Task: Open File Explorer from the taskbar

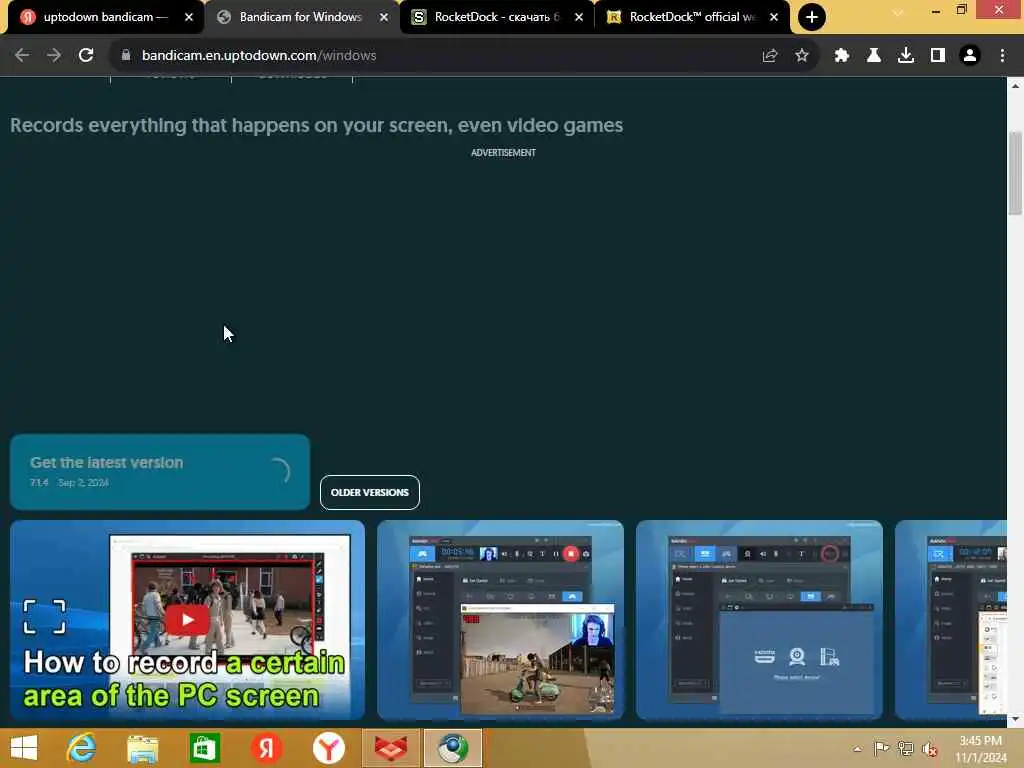Action: [143, 748]
